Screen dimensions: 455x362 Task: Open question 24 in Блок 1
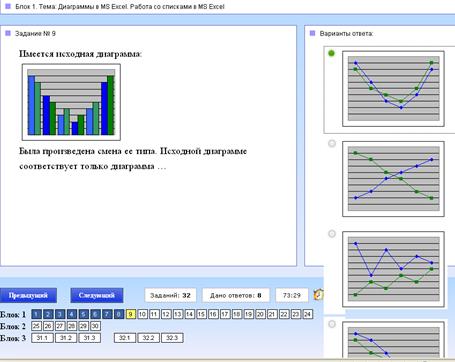[307, 314]
